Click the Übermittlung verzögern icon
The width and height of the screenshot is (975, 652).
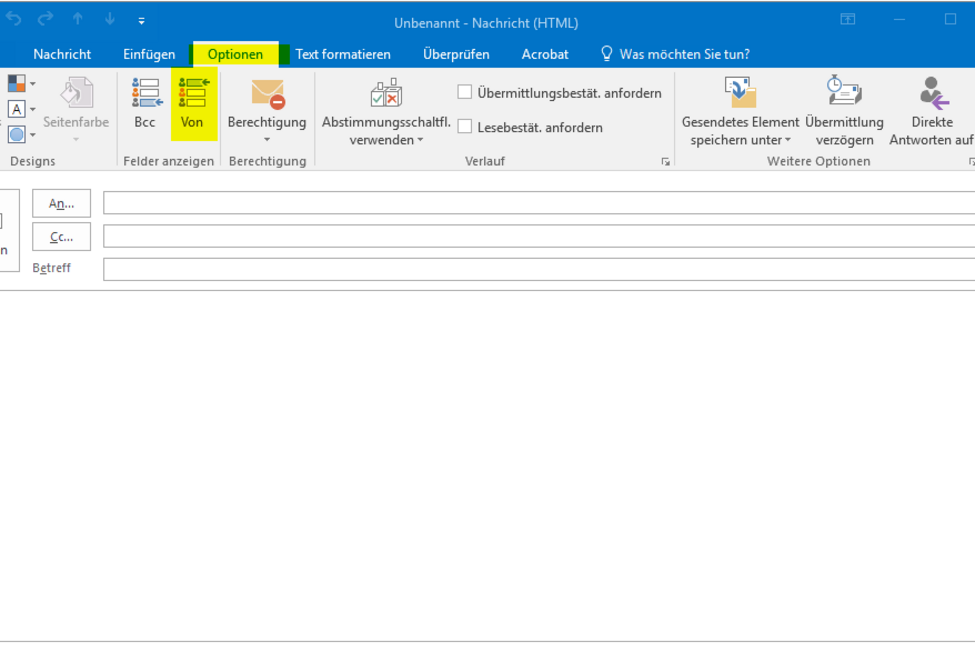[x=844, y=92]
